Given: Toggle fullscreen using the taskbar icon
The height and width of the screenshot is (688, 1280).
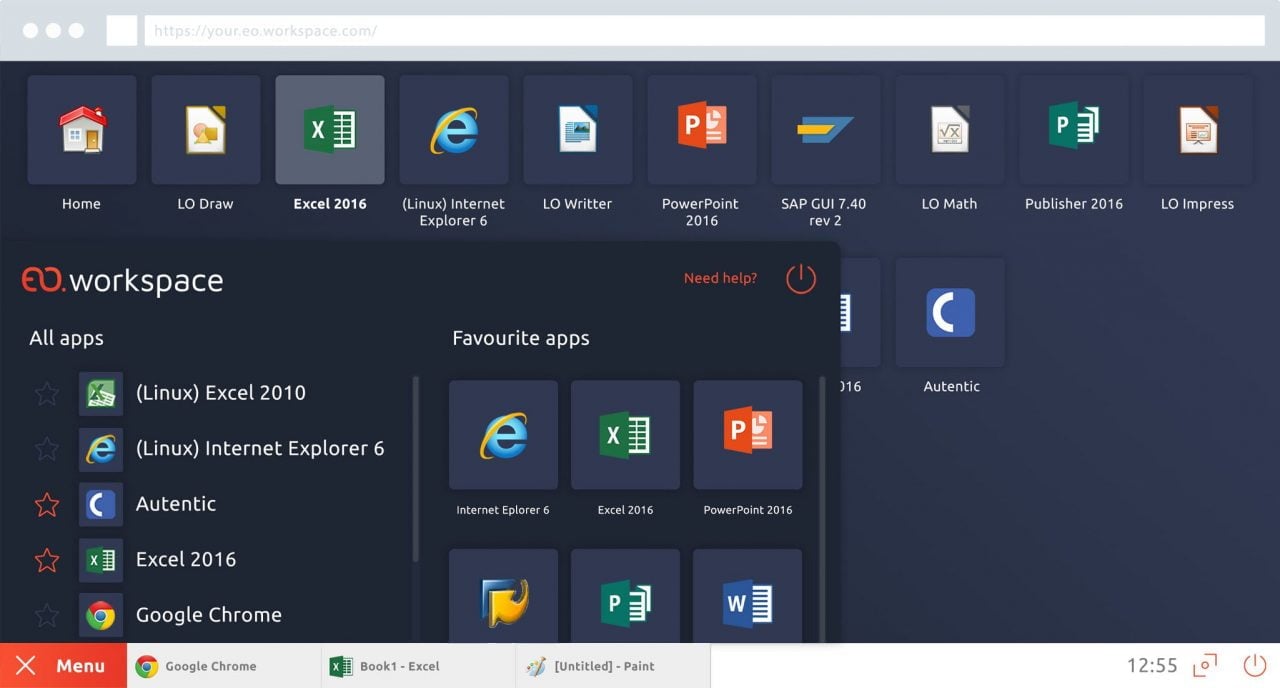Looking at the screenshot, I should 1205,665.
